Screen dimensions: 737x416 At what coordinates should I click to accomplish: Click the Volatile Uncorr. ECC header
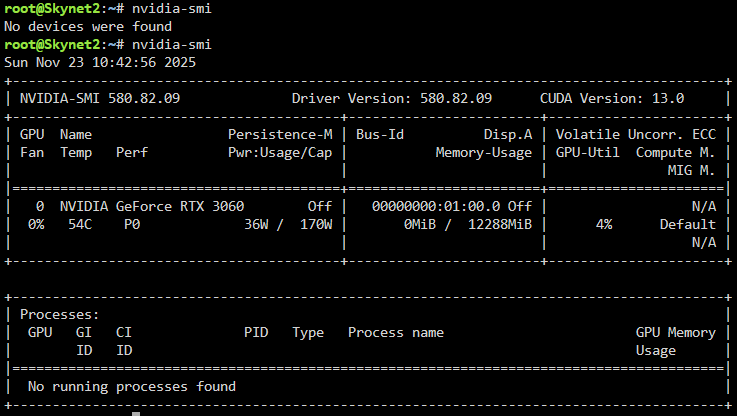[x=636, y=134]
